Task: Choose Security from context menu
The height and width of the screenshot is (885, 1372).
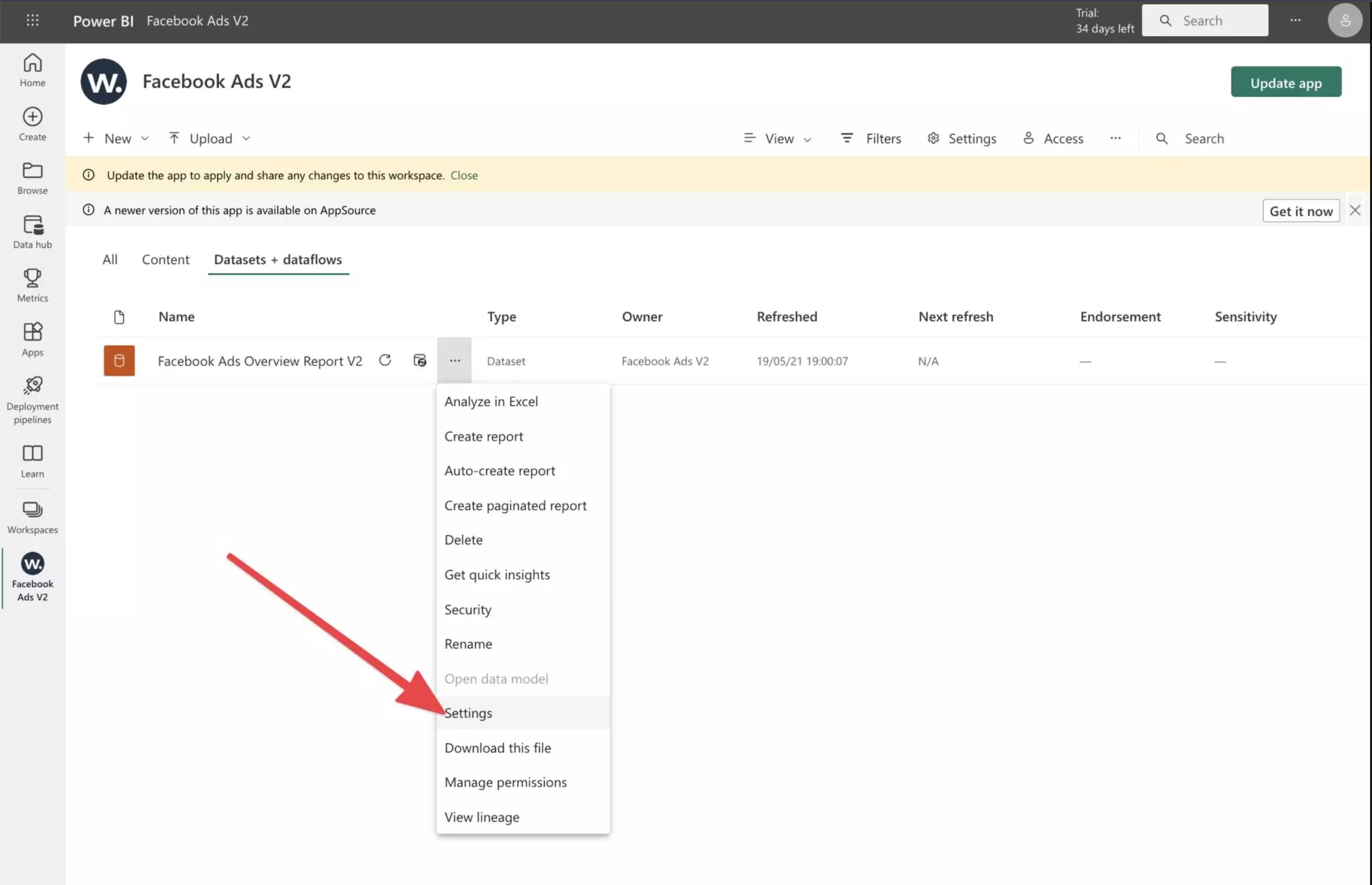Action: point(523,609)
